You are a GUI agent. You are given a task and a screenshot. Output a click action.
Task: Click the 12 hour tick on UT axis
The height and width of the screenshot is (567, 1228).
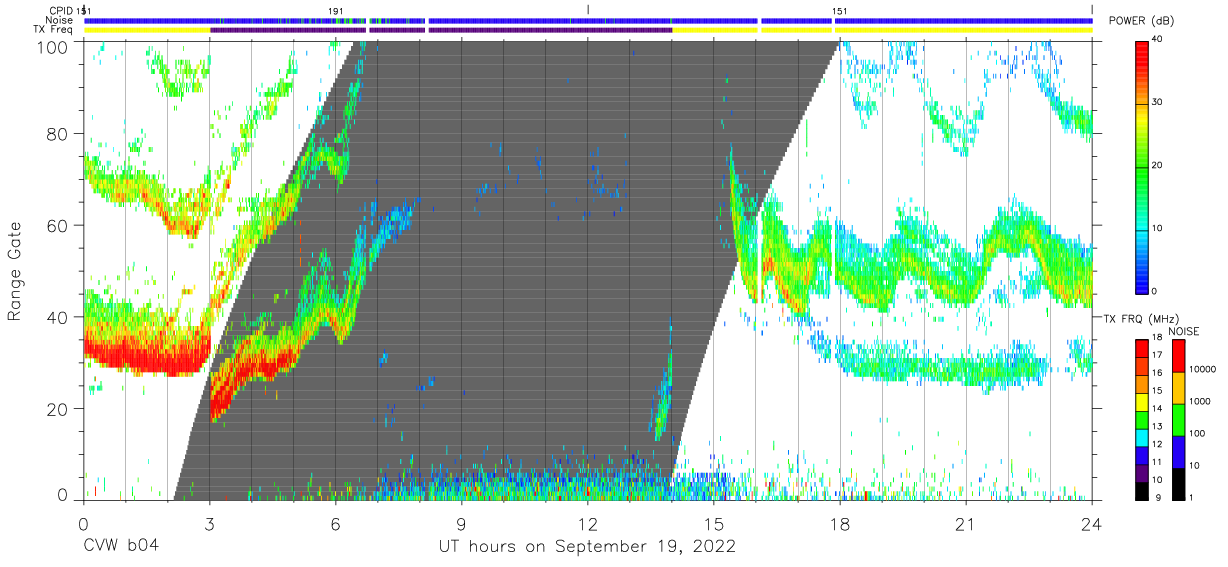(588, 523)
